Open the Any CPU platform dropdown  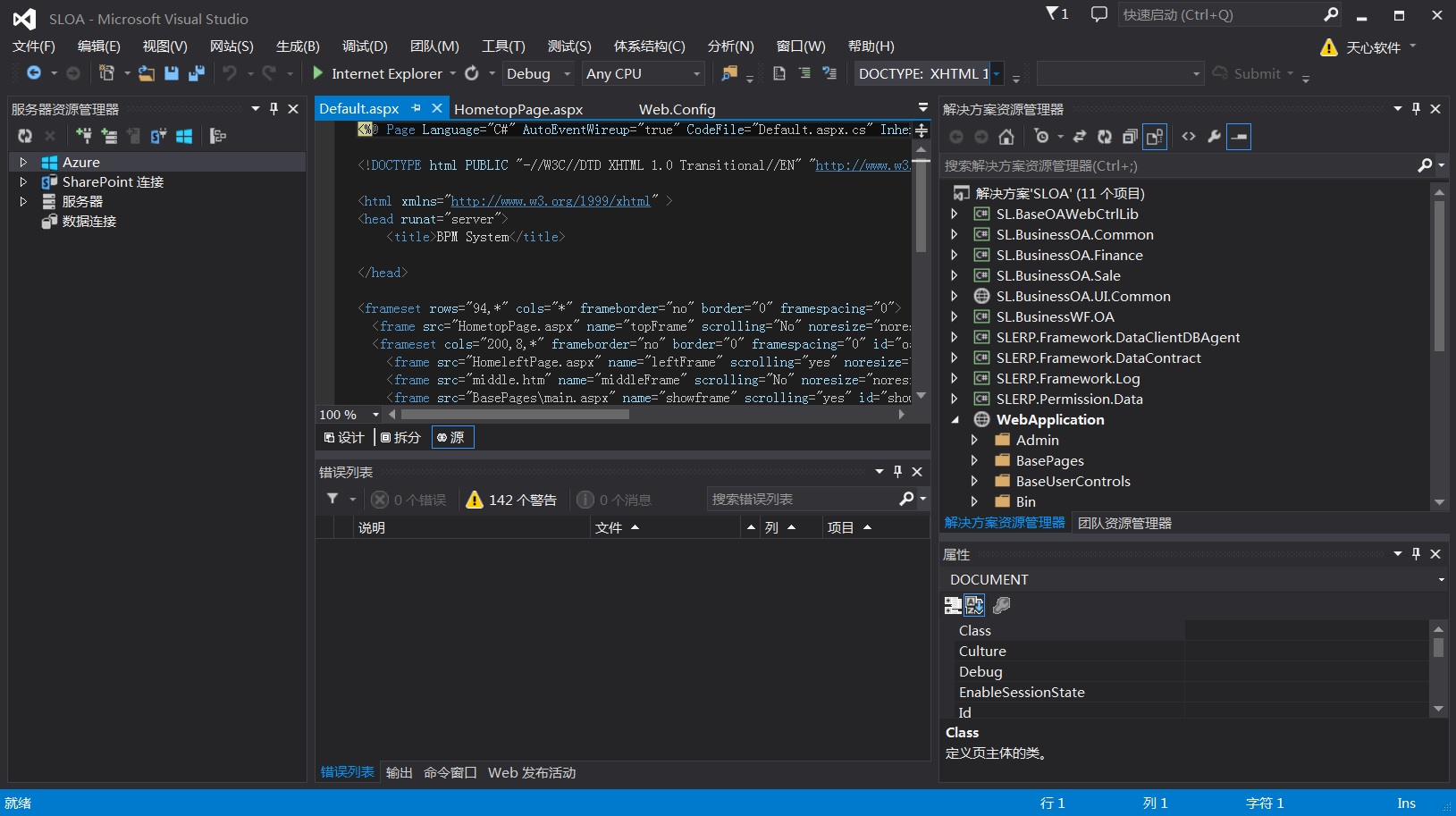pos(696,74)
